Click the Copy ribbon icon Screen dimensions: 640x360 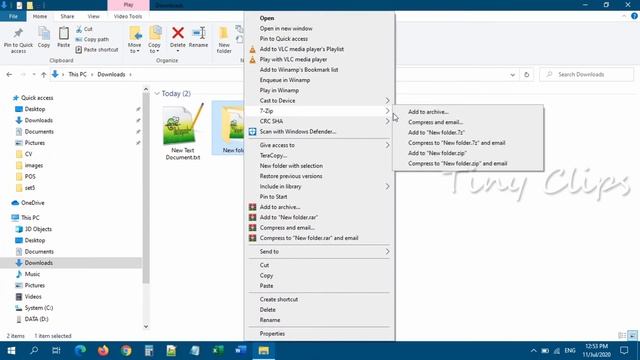[x=44, y=37]
